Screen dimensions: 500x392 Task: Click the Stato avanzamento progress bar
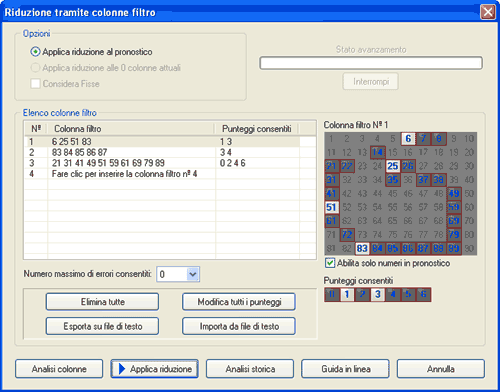tap(371, 63)
